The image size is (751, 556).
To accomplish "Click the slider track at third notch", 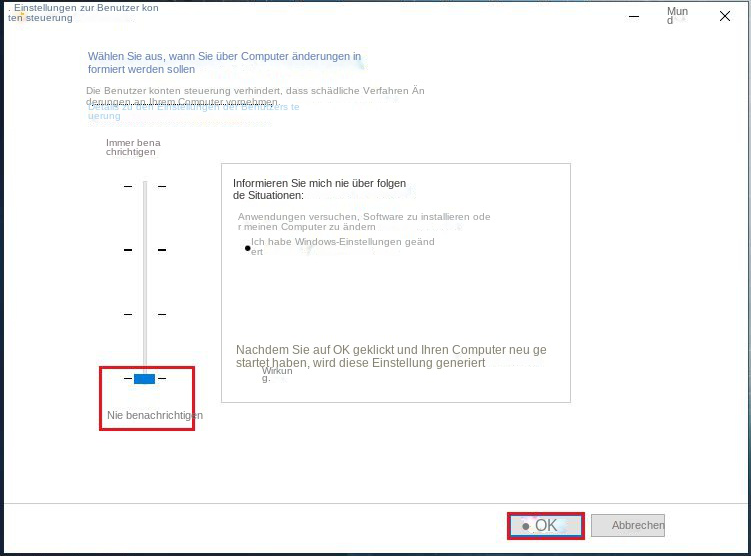I will coord(145,314).
